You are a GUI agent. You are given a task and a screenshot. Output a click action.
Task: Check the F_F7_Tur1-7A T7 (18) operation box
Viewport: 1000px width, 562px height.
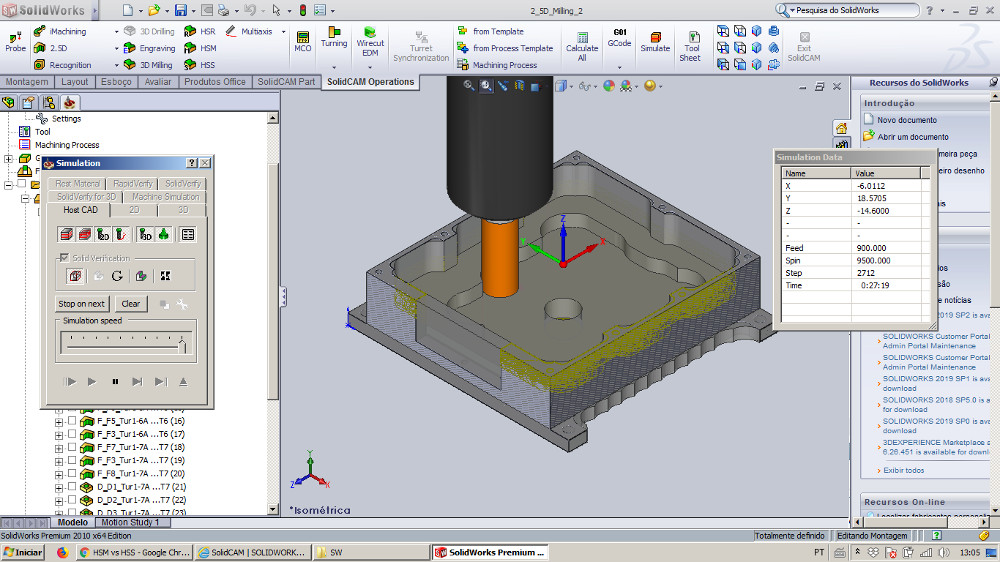72,447
